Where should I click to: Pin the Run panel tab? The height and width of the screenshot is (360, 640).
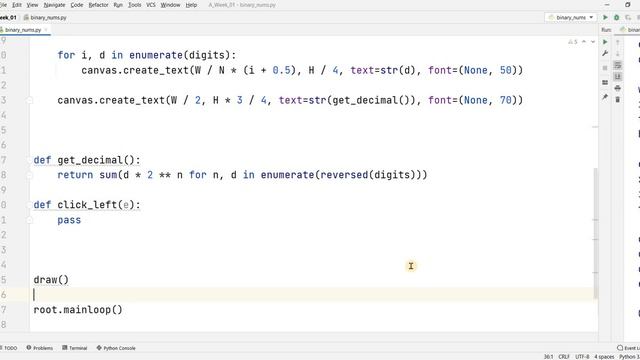pyautogui.click(x=605, y=97)
